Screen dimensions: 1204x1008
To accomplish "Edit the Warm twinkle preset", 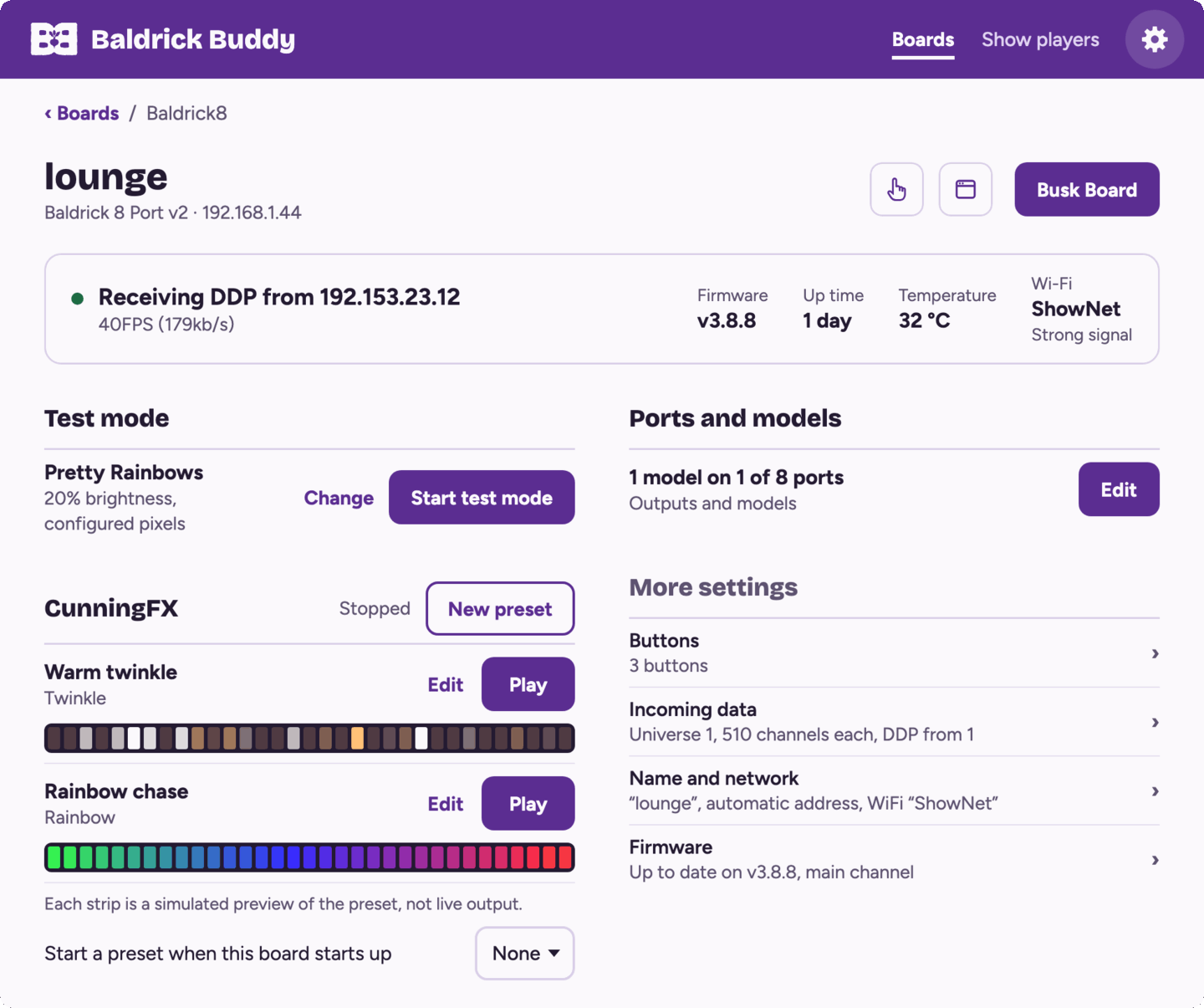I will (x=446, y=684).
